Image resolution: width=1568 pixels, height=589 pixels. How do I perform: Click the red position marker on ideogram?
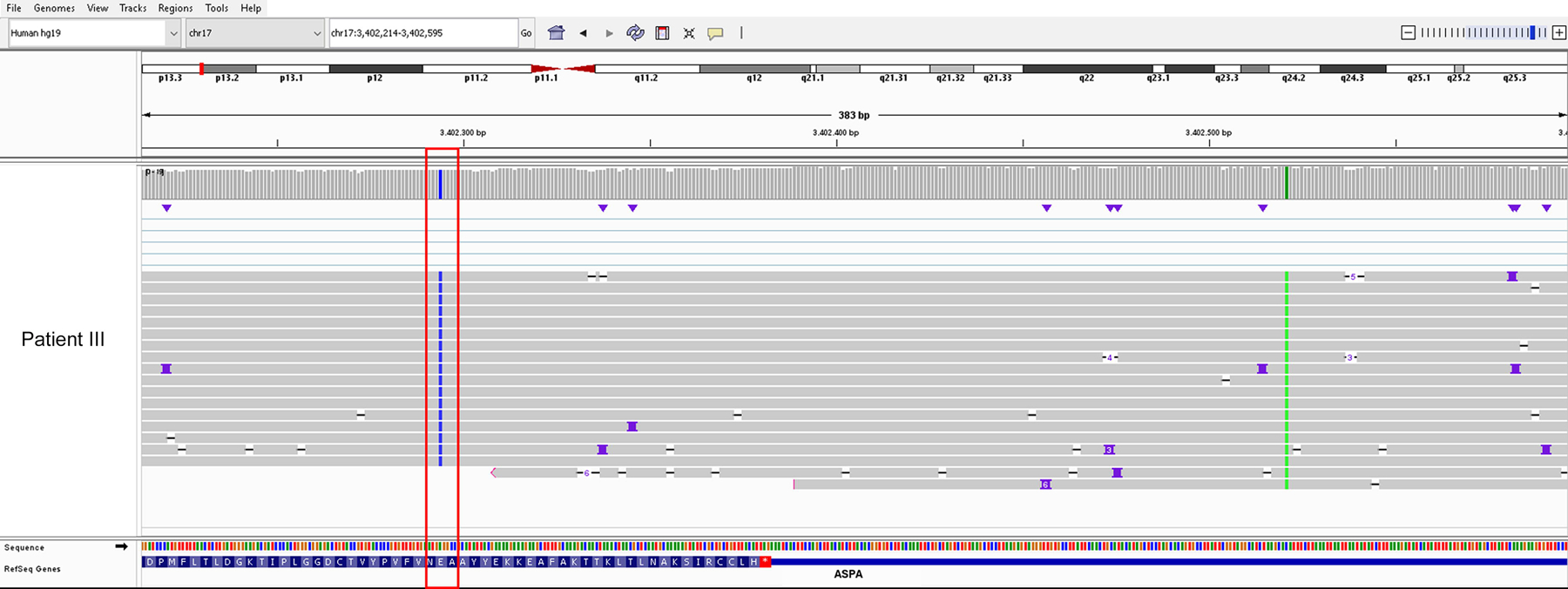tap(201, 68)
